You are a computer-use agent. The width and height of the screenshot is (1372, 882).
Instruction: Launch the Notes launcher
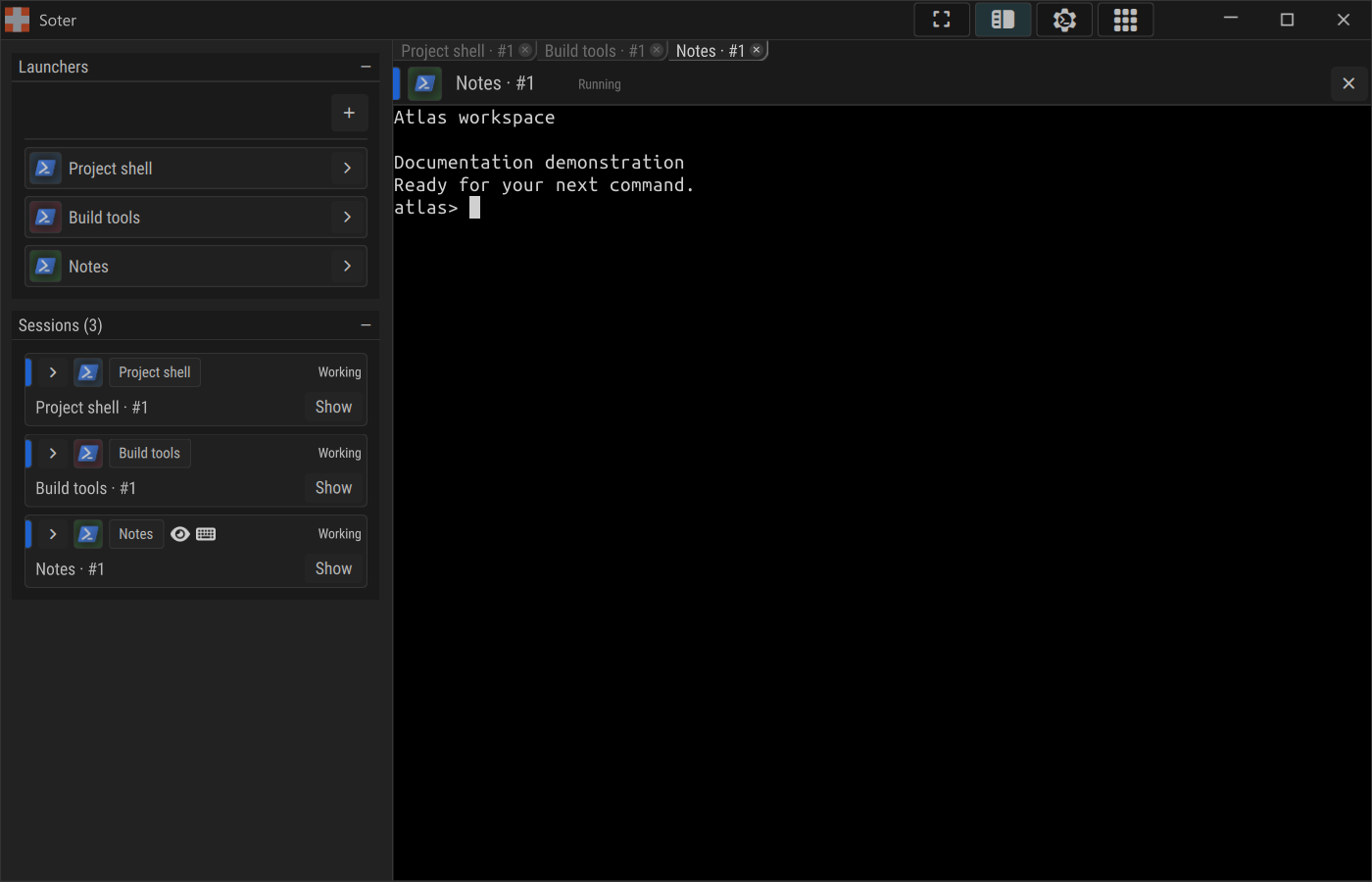196,267
